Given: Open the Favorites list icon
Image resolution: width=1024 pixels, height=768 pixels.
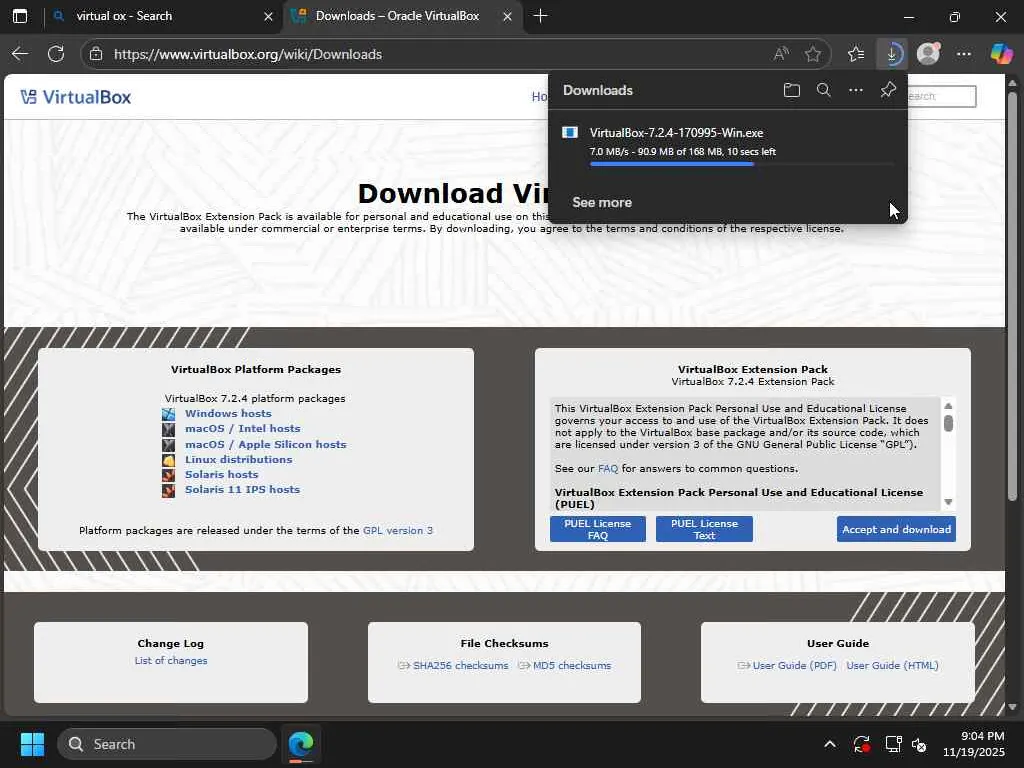Looking at the screenshot, I should (x=856, y=54).
